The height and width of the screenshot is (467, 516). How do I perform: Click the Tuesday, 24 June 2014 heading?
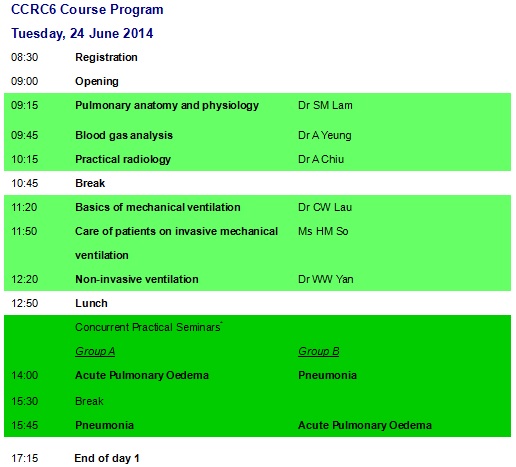(x=82, y=33)
